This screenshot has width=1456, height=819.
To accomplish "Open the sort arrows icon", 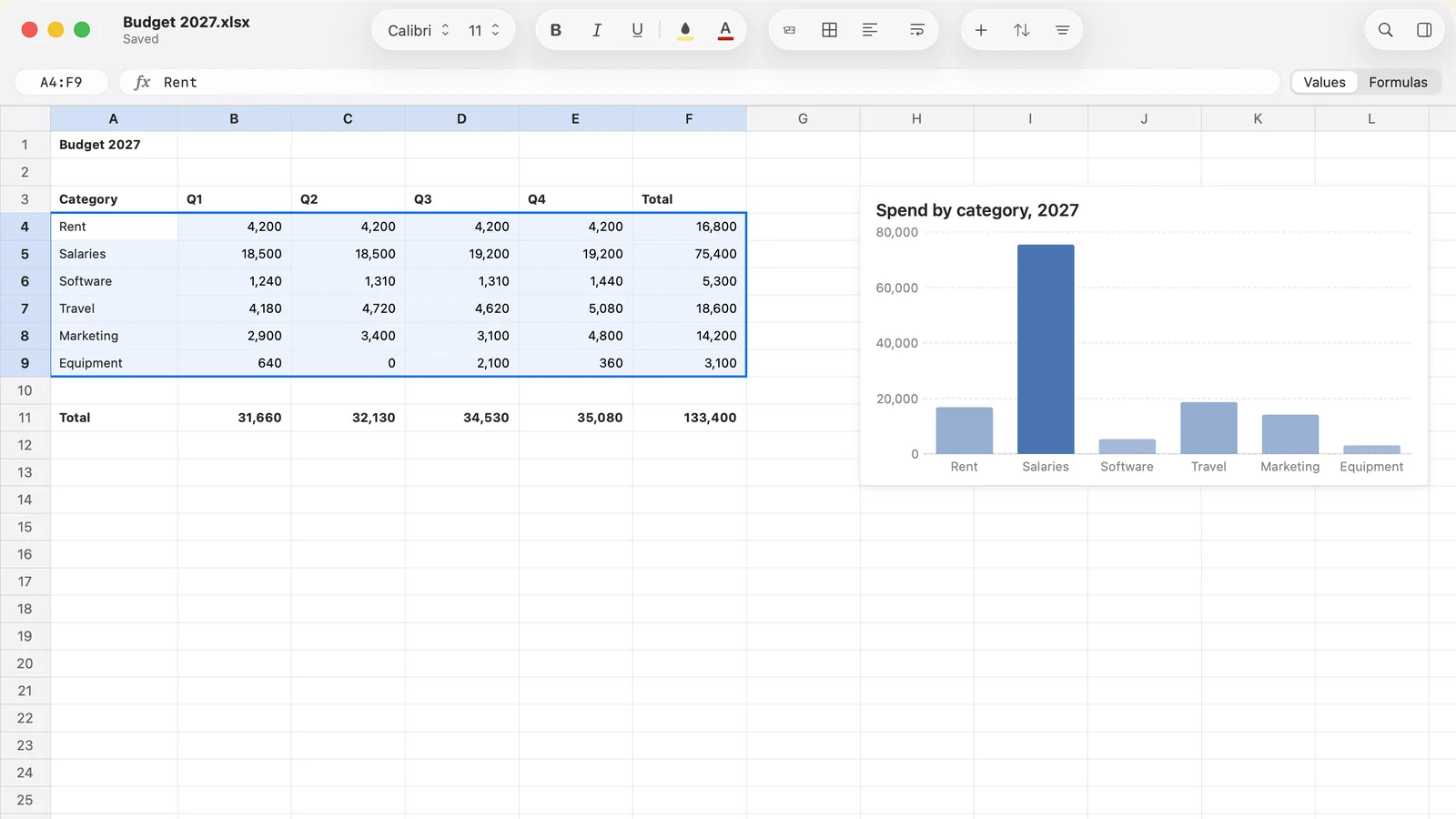I will pyautogui.click(x=1022, y=30).
